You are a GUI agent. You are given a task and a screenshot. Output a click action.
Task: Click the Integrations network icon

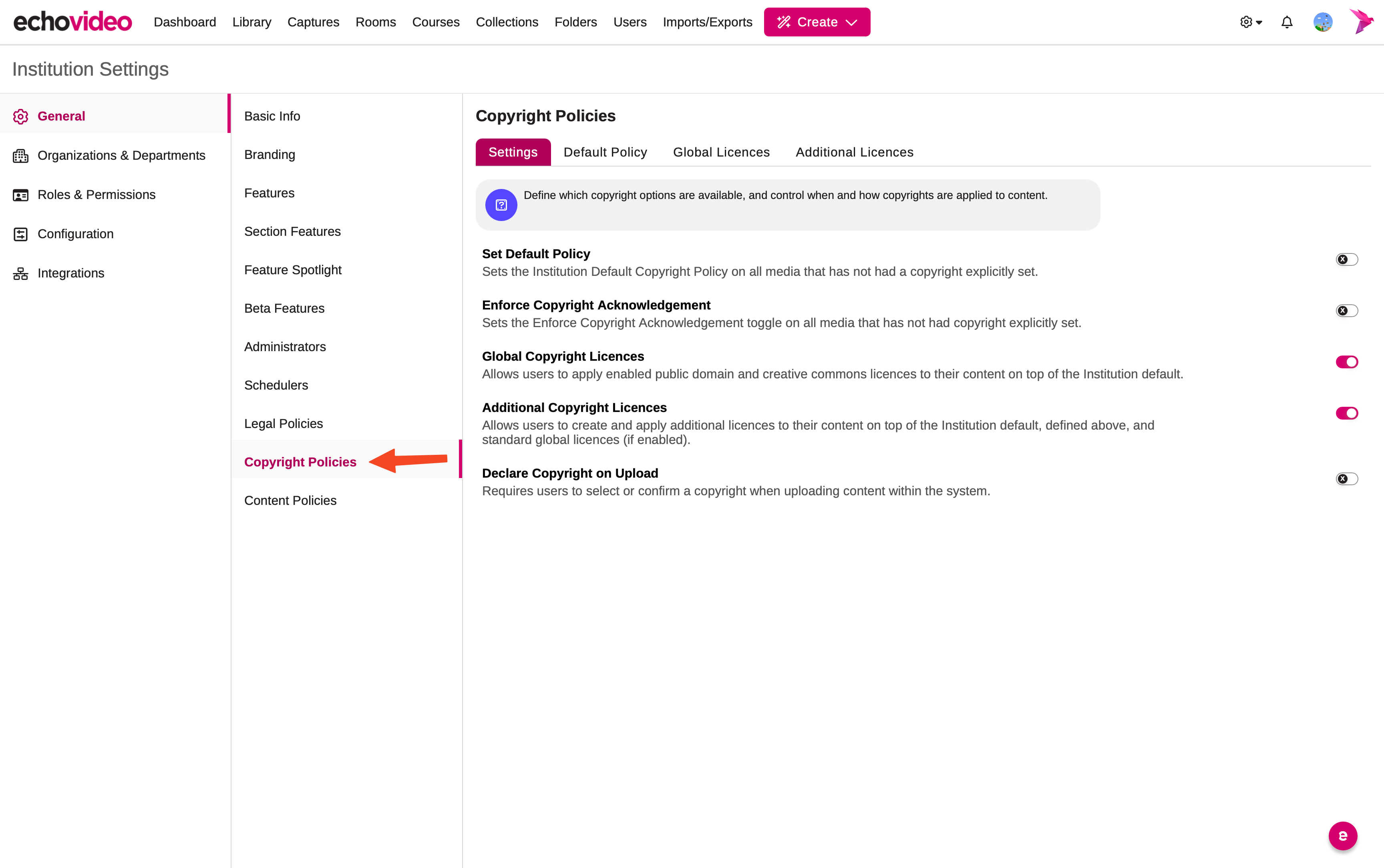click(x=21, y=274)
